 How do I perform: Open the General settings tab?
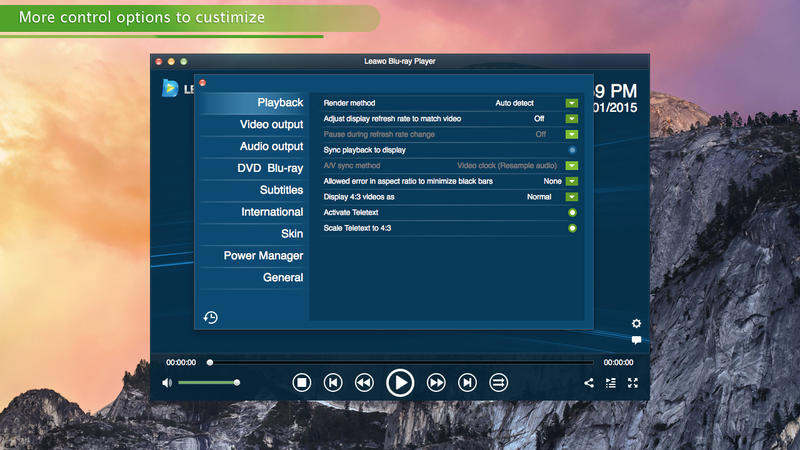(253, 278)
